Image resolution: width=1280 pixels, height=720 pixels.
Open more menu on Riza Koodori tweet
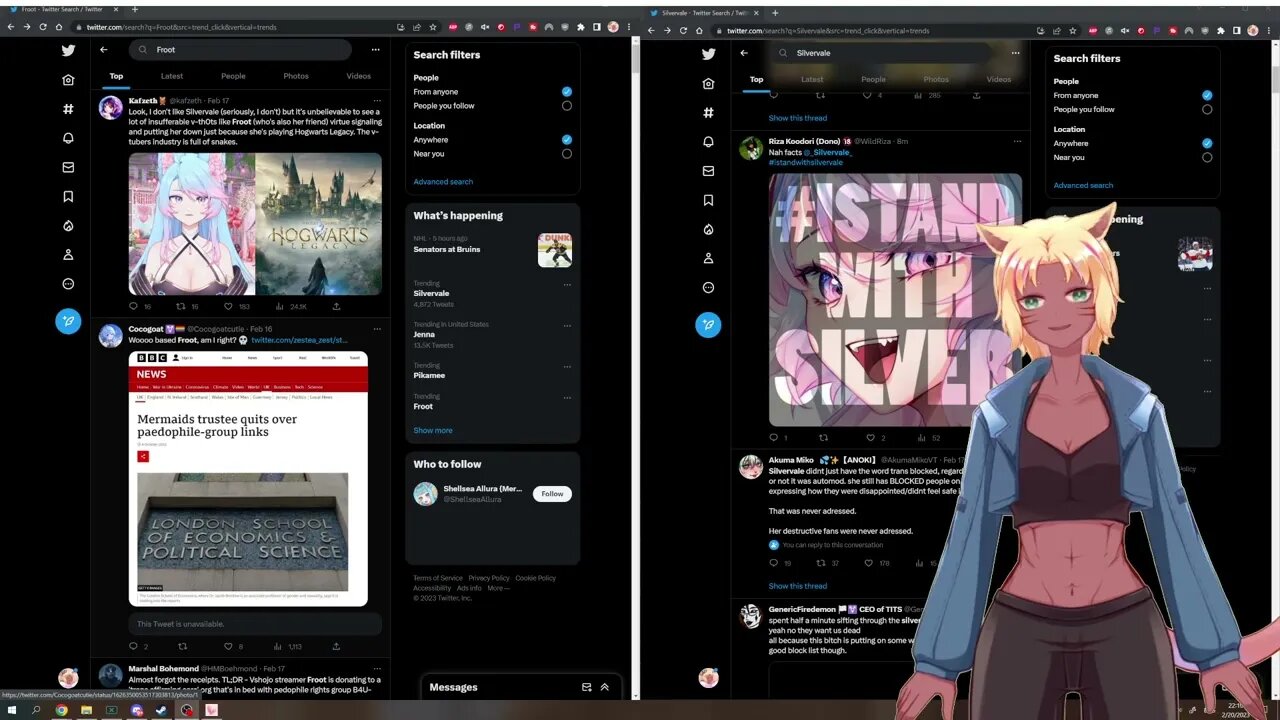(x=1017, y=141)
